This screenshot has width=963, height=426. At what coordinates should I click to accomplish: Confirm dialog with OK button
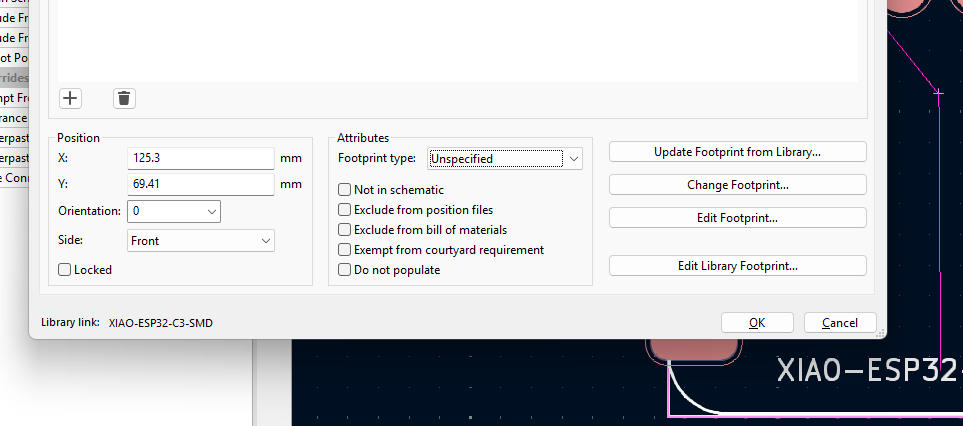757,323
